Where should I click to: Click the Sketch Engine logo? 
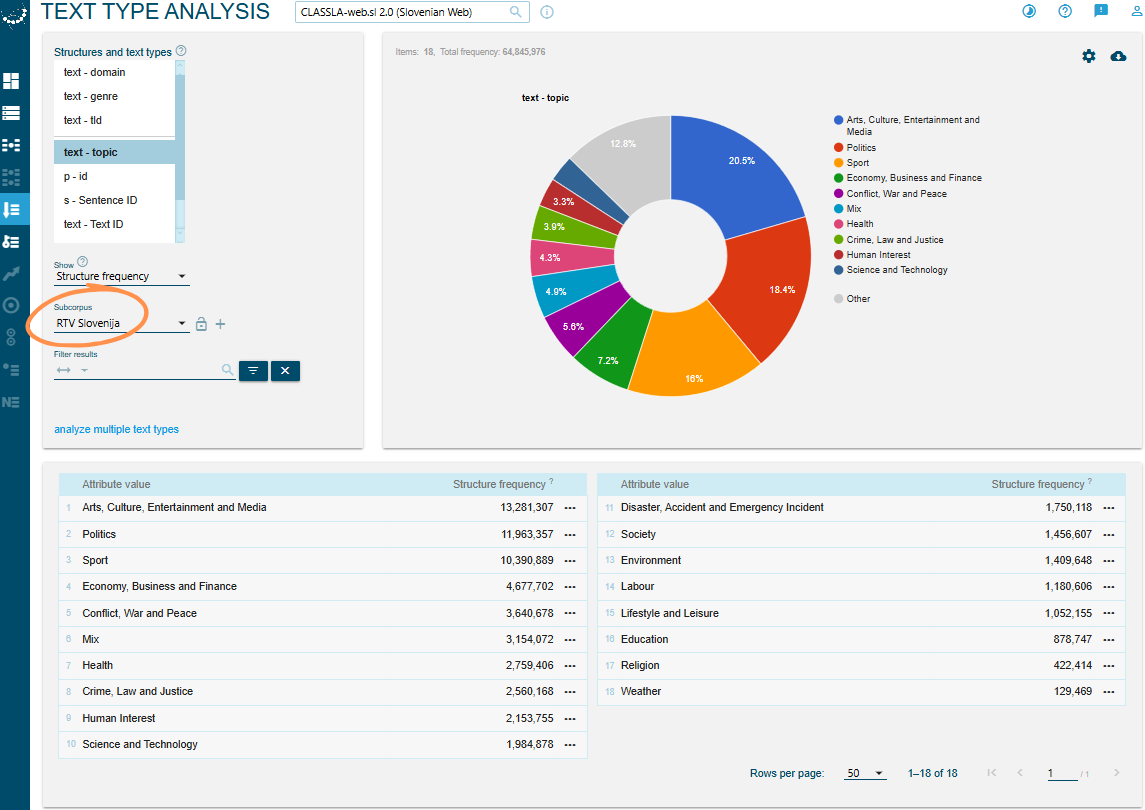14,15
